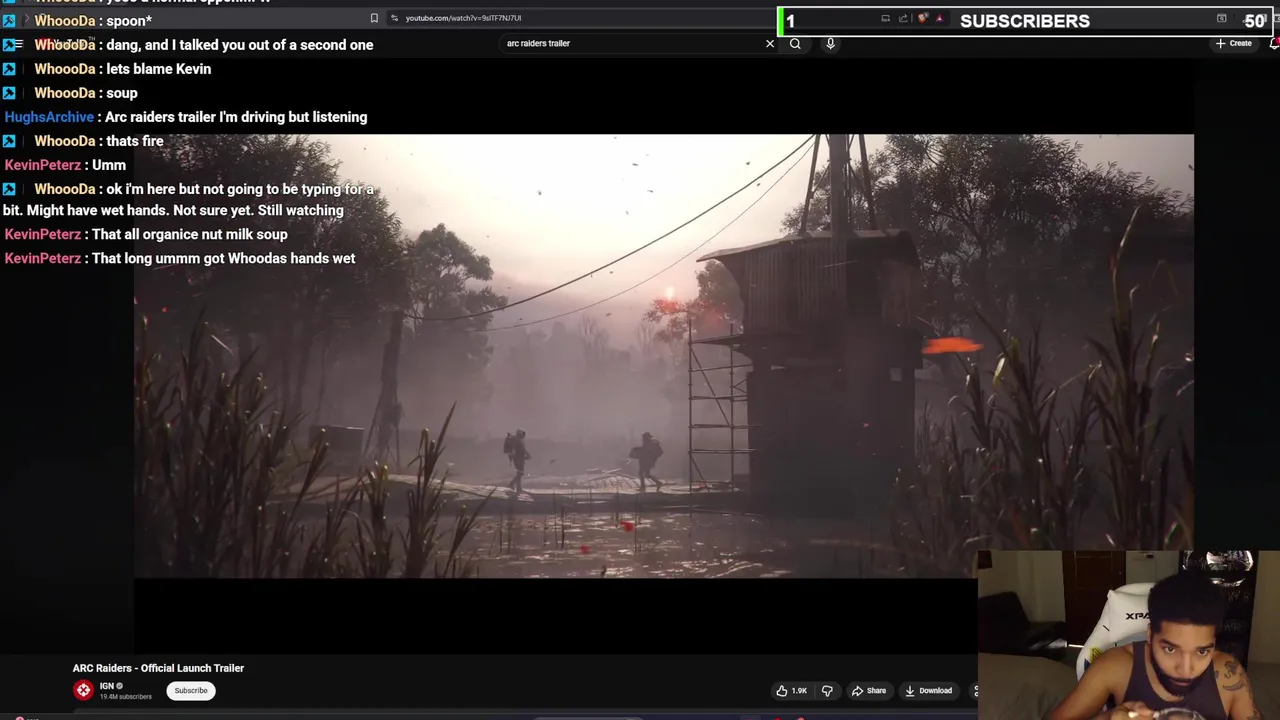This screenshot has height=720, width=1280.
Task: Click the SUBSCRIBERS goal overlay bar
Action: click(x=1026, y=21)
